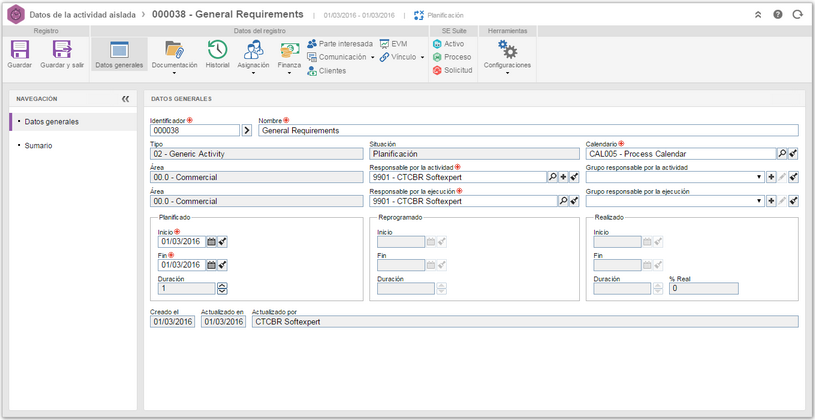Open EVM chart option
Viewport: 815px width, 420px height.
[x=393, y=44]
